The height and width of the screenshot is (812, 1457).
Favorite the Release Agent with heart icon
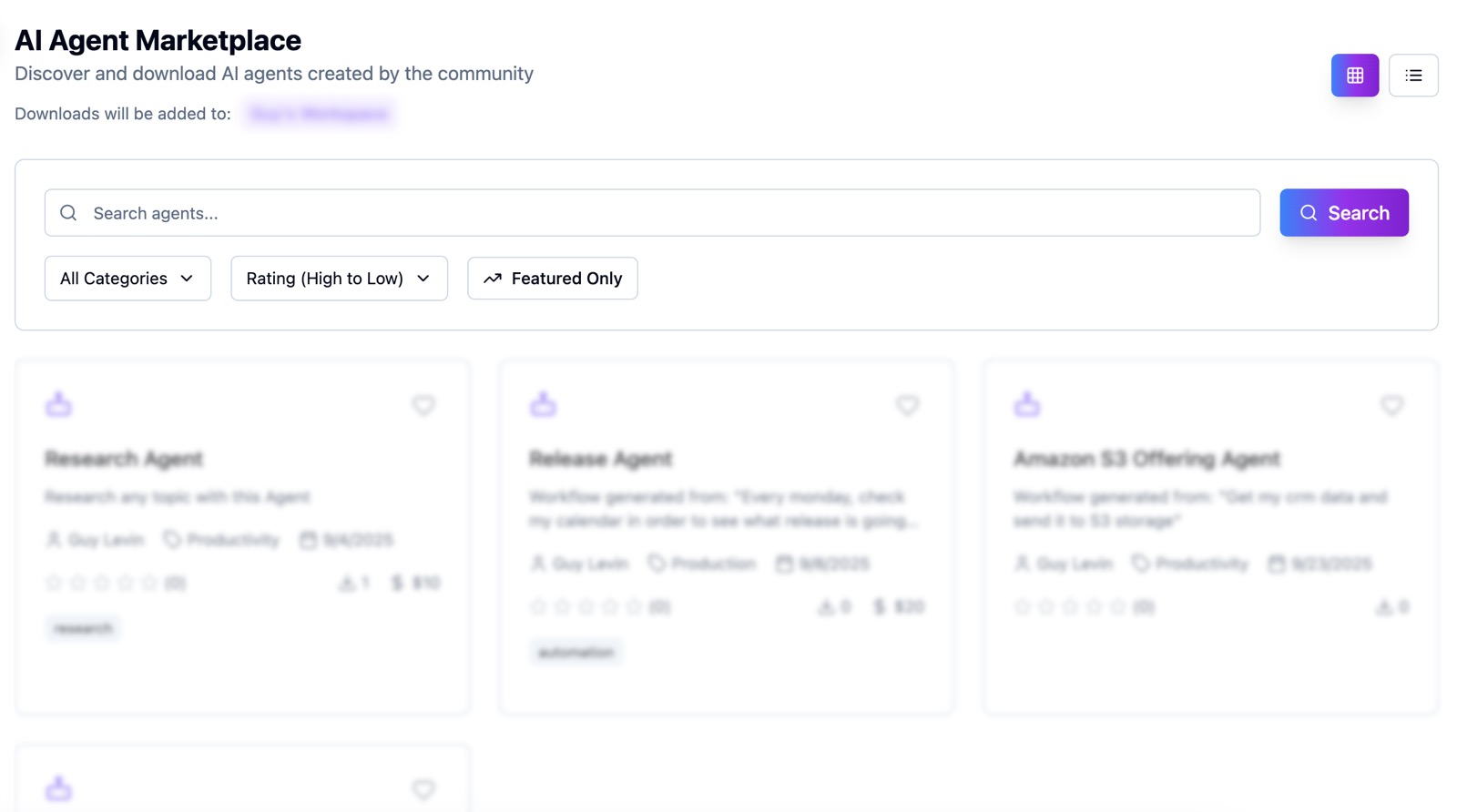907,405
